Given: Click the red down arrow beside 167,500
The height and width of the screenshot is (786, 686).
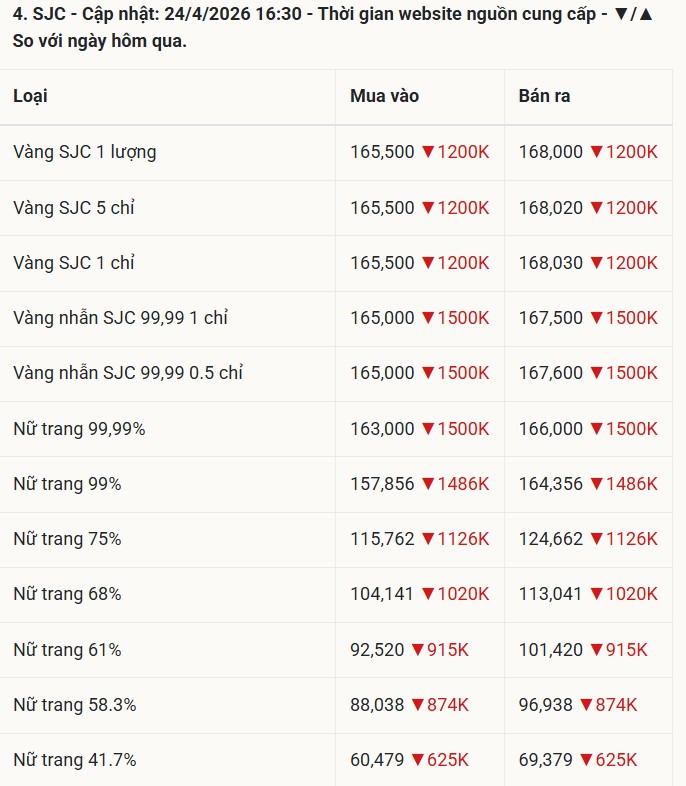Looking at the screenshot, I should tap(596, 318).
